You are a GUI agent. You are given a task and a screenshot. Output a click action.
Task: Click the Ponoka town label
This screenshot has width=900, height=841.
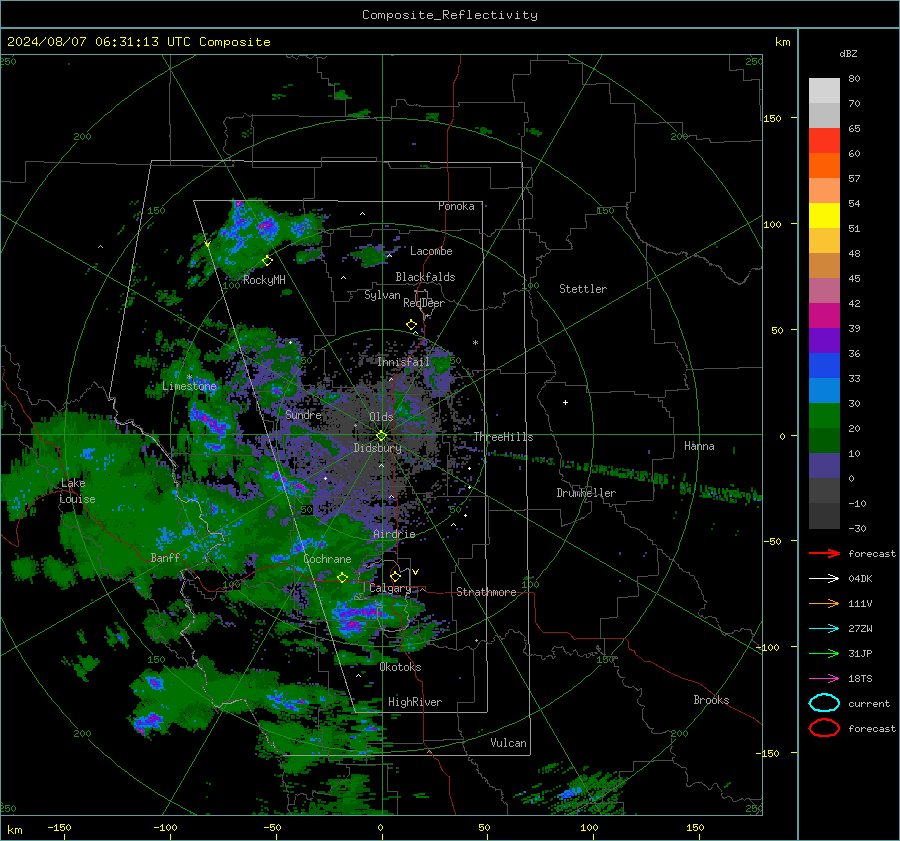(x=456, y=206)
